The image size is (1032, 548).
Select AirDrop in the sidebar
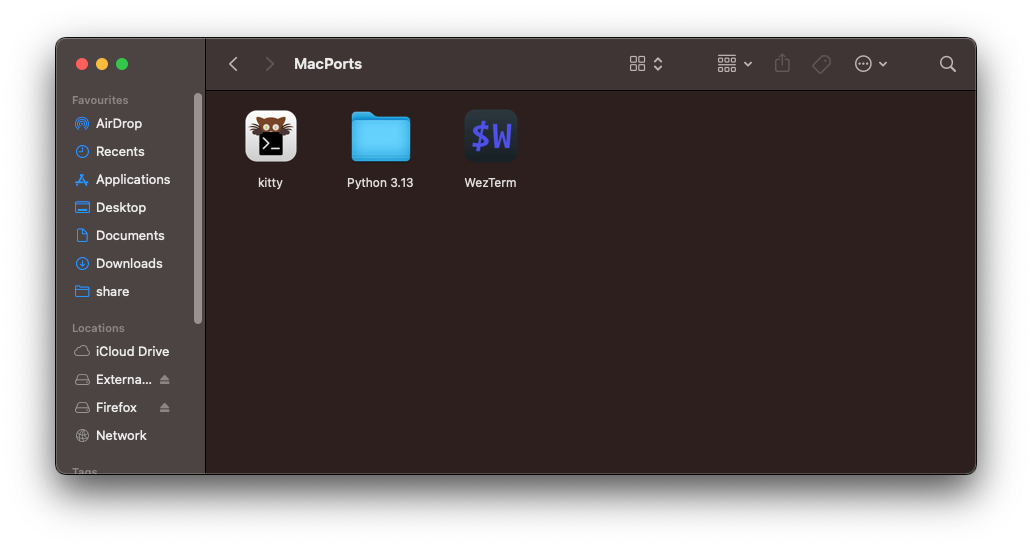point(118,124)
